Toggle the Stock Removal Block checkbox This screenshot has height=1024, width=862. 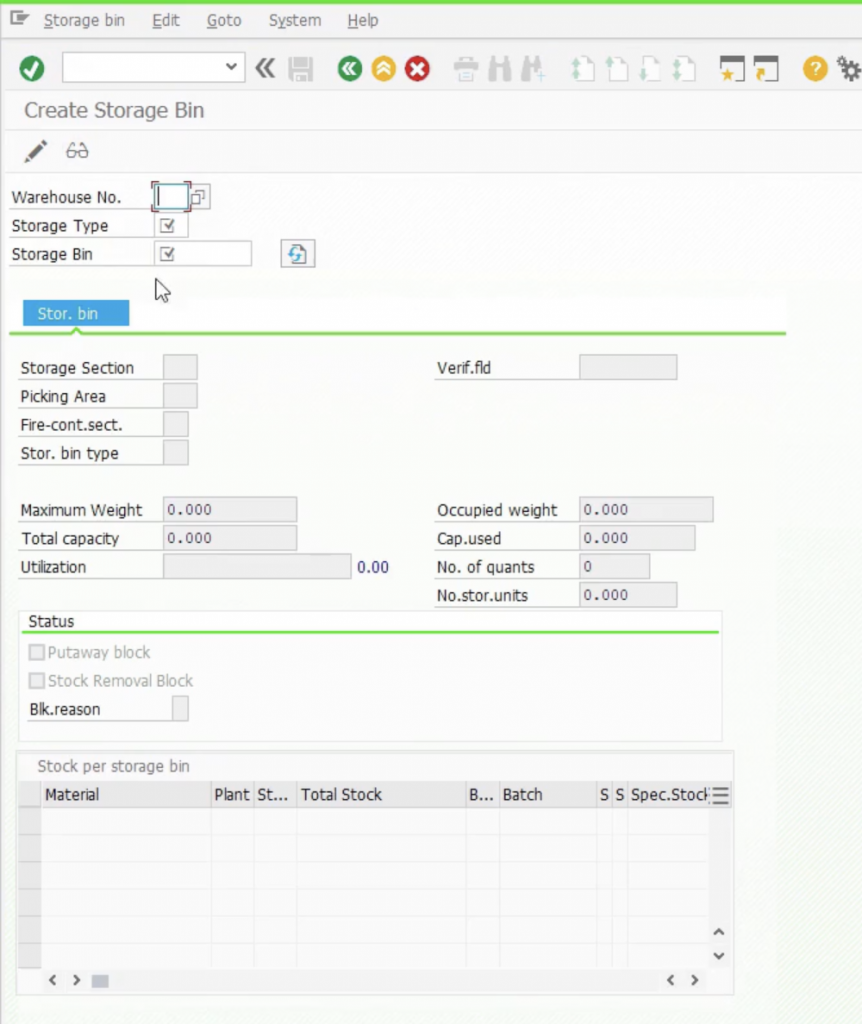37,680
